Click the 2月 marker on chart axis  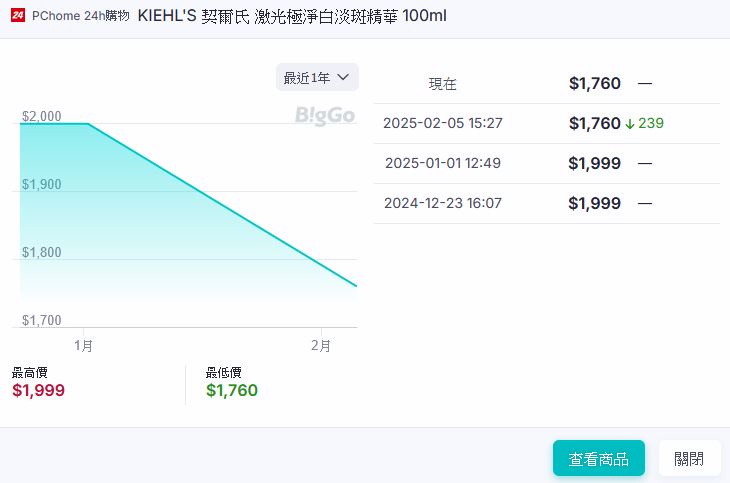pyautogui.click(x=321, y=345)
